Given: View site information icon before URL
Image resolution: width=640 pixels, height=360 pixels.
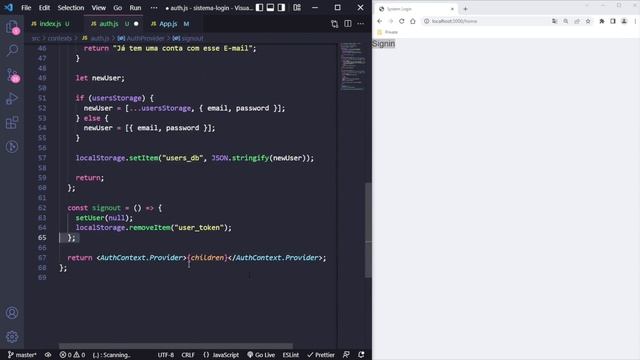Looking at the screenshot, I should [427, 21].
